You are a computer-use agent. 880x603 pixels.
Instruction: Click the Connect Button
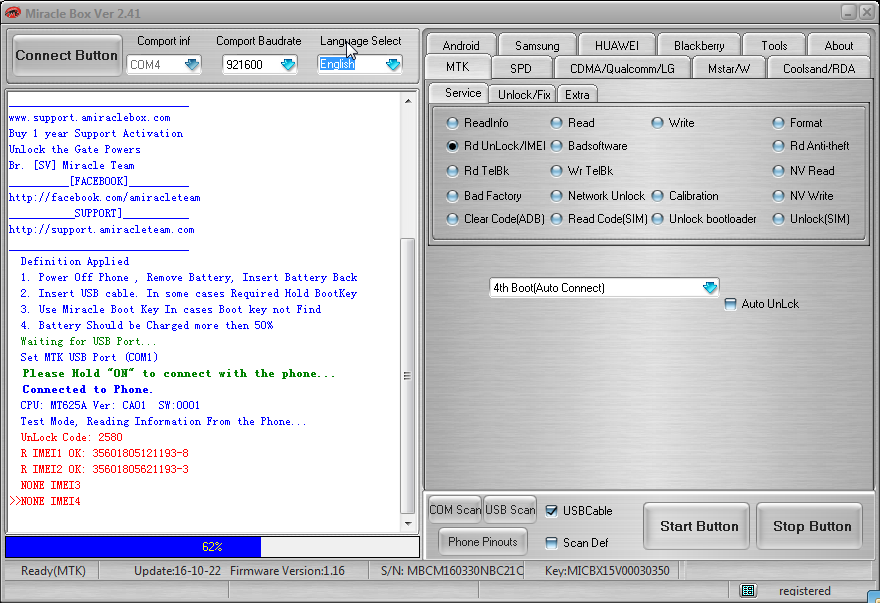click(x=67, y=55)
